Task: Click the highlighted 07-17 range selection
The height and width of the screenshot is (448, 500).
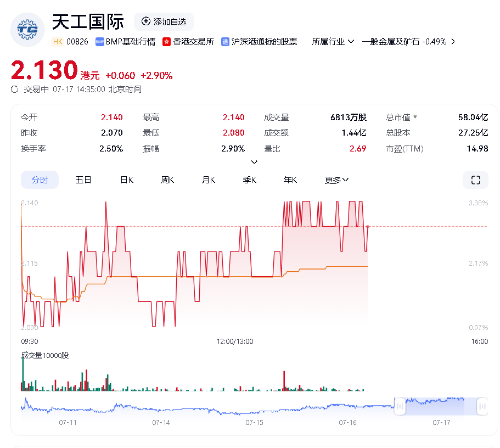Action: 441,406
